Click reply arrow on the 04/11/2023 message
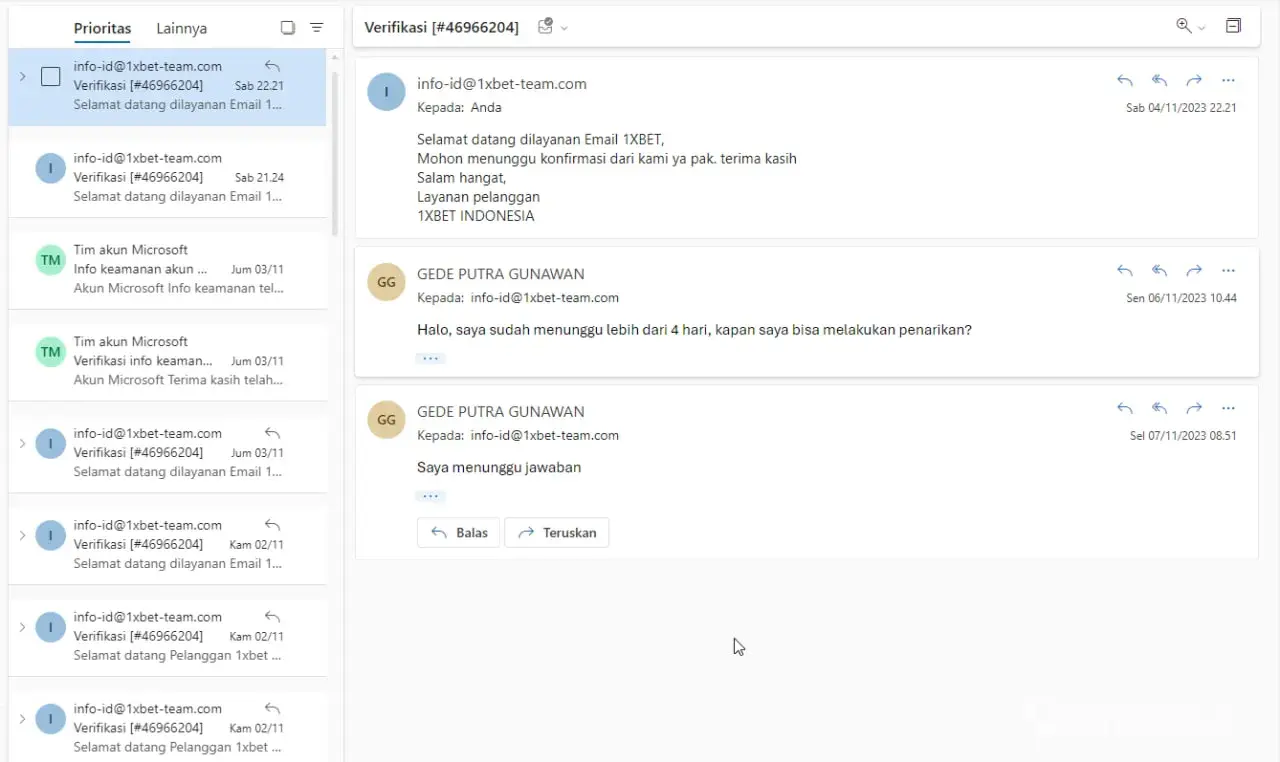1280x762 pixels. tap(1125, 81)
